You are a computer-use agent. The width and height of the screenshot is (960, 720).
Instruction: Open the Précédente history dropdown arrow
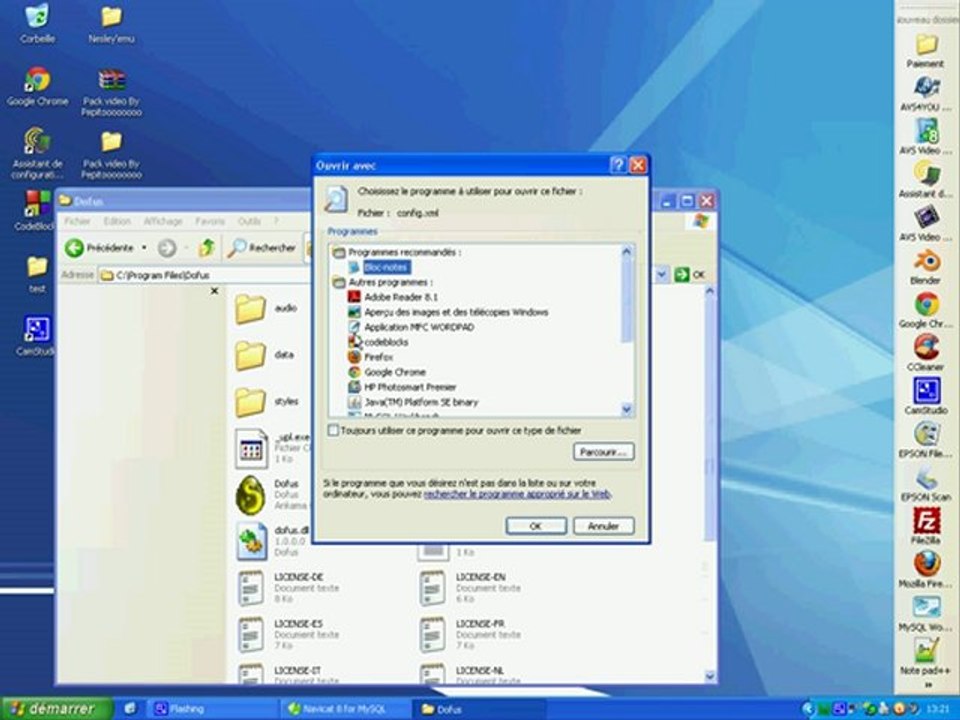pos(144,248)
